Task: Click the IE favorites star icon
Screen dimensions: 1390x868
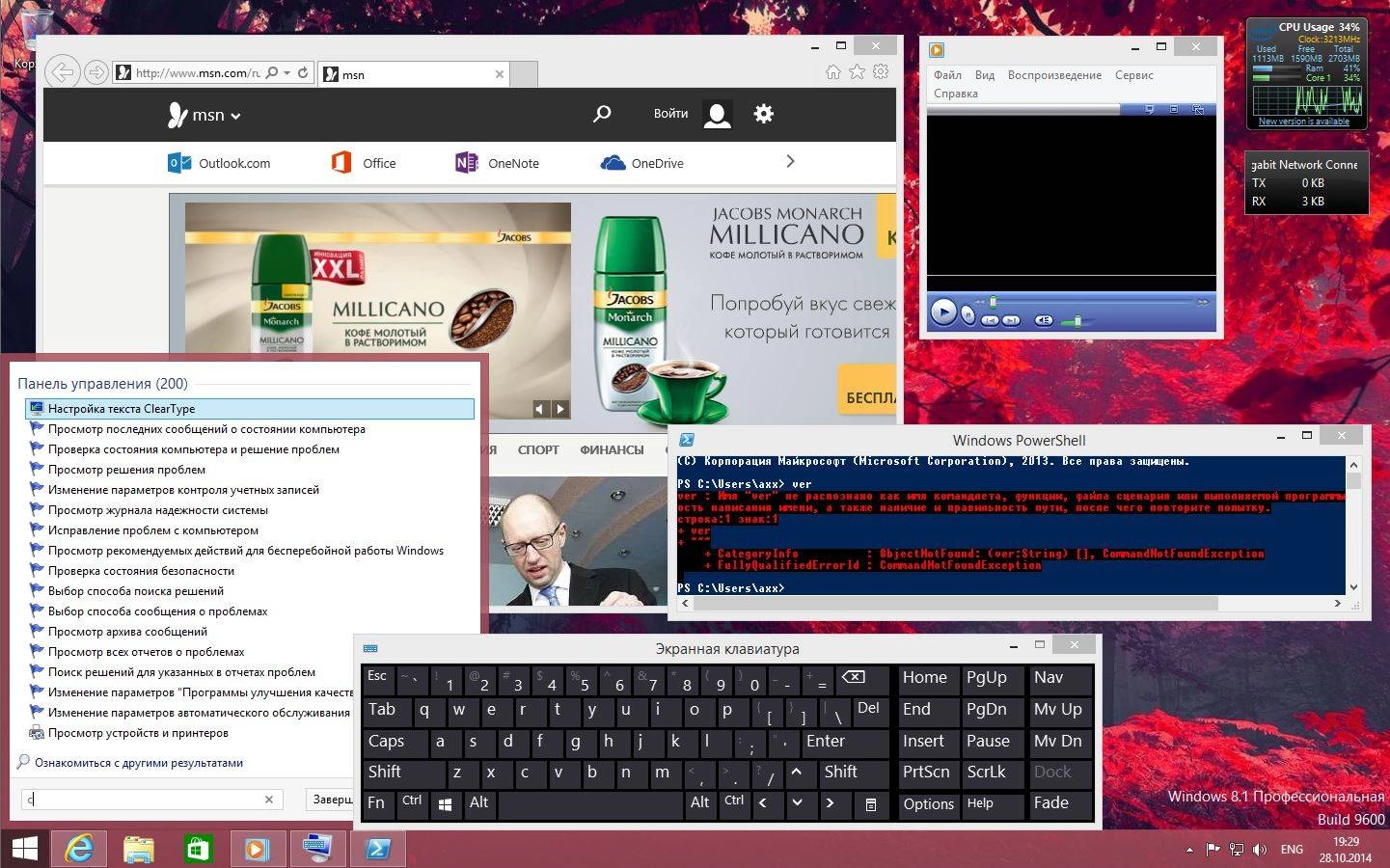Action: [857, 71]
